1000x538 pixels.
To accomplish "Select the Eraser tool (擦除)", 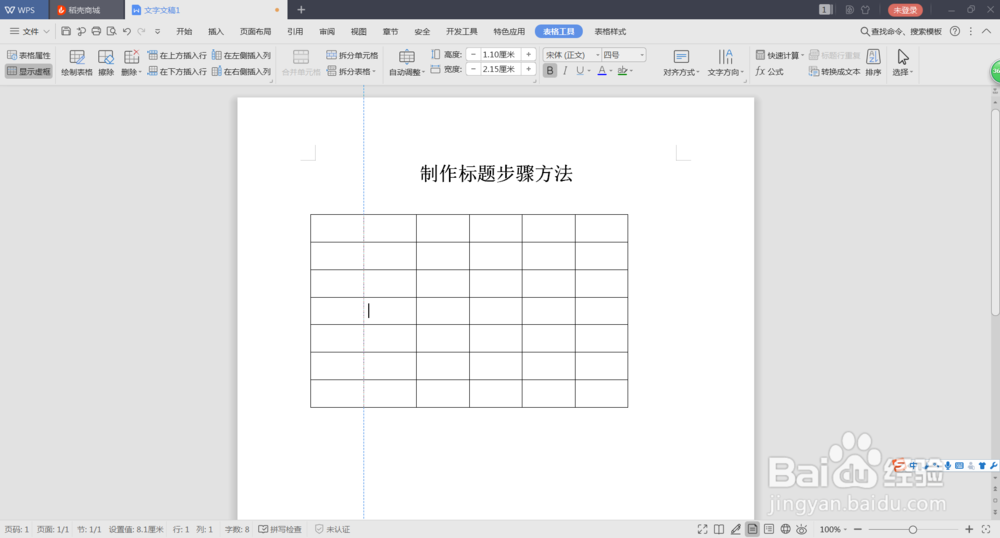I will coord(106,63).
